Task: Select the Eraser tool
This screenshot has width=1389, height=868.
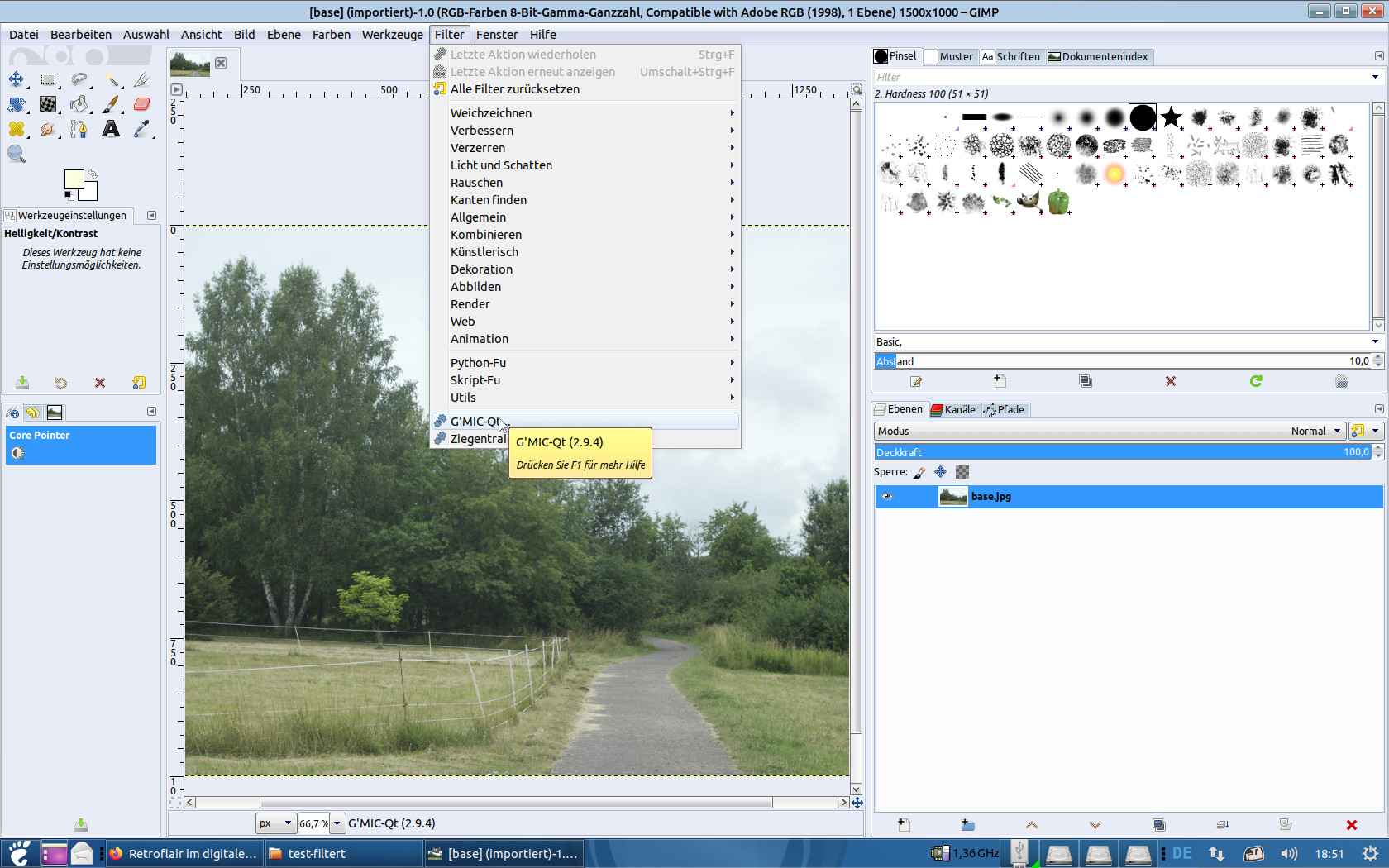Action: coord(142,104)
